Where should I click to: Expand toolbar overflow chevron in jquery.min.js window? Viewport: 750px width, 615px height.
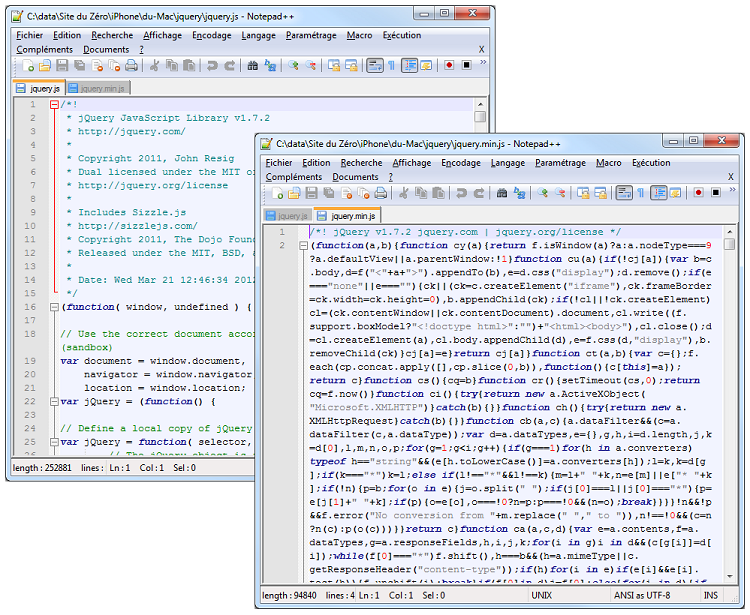732,190
